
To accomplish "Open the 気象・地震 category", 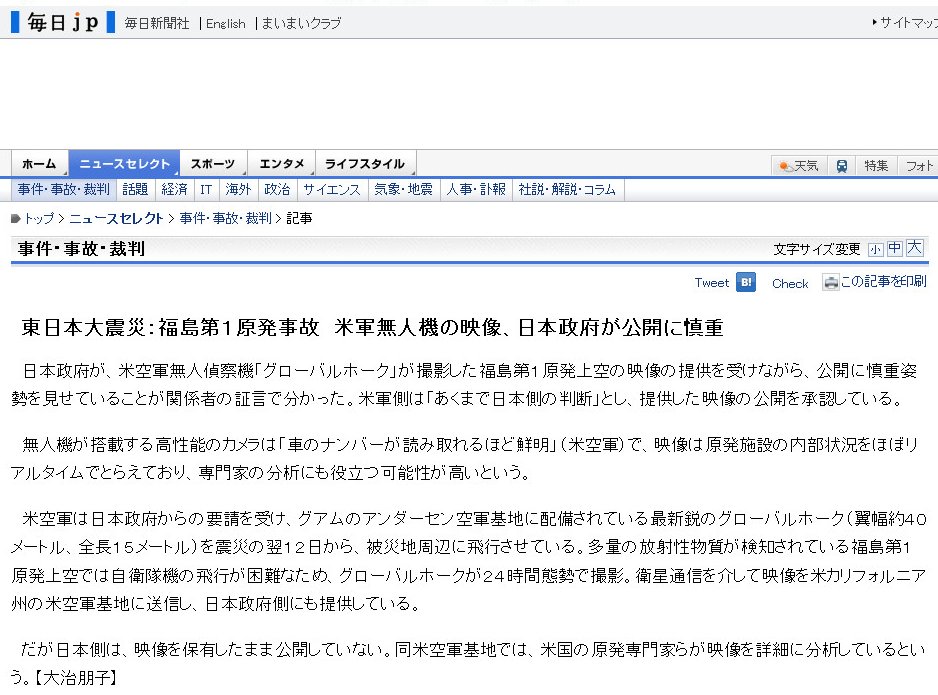I will click(403, 190).
